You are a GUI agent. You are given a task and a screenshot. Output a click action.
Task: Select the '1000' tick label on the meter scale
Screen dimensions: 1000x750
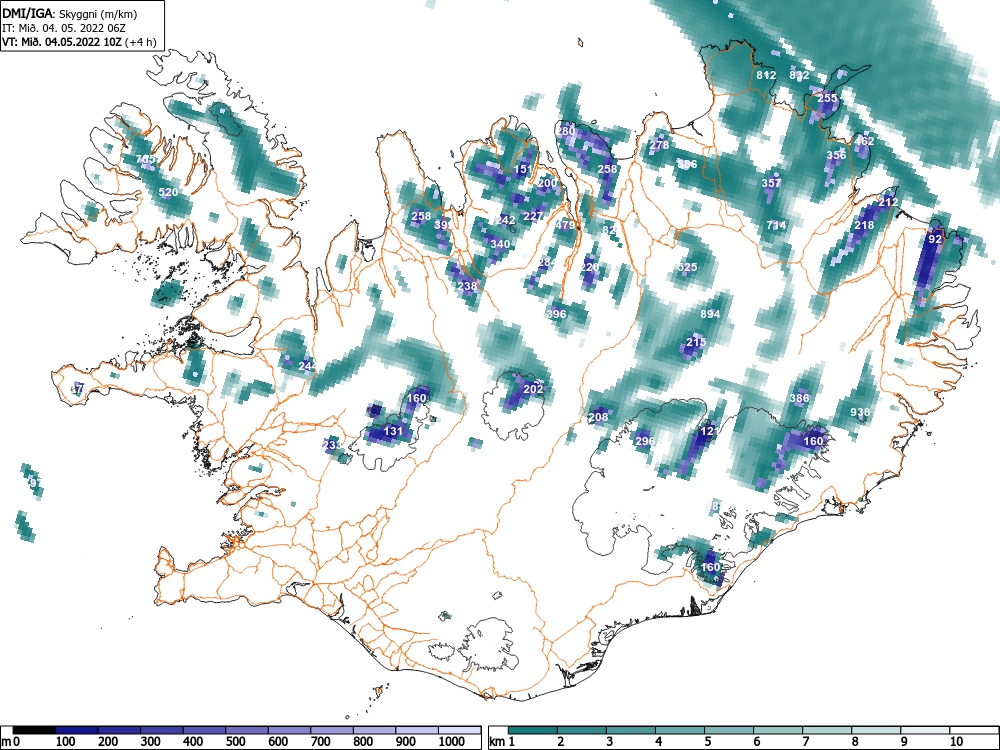[452, 742]
